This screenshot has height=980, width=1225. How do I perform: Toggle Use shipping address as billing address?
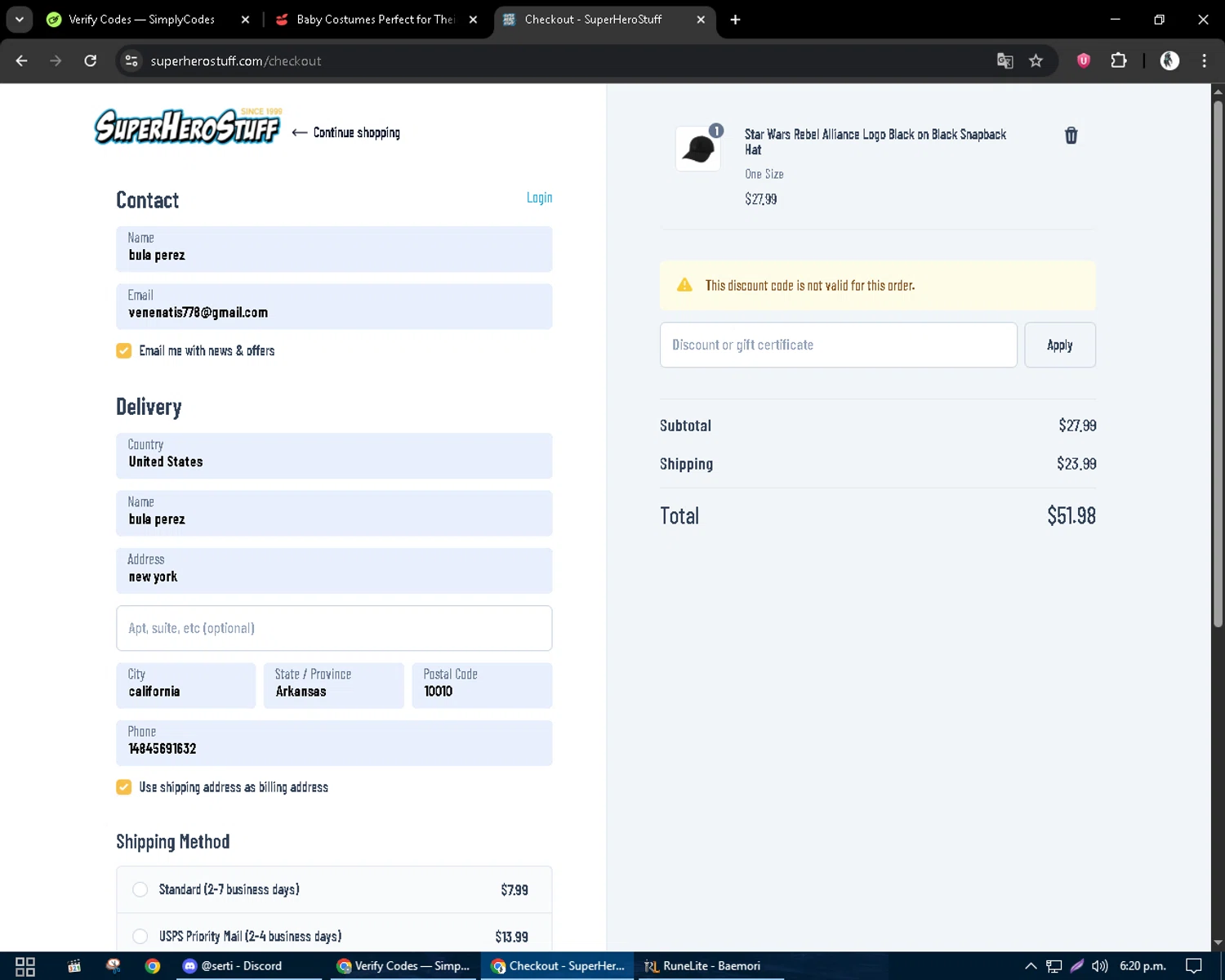click(x=124, y=787)
